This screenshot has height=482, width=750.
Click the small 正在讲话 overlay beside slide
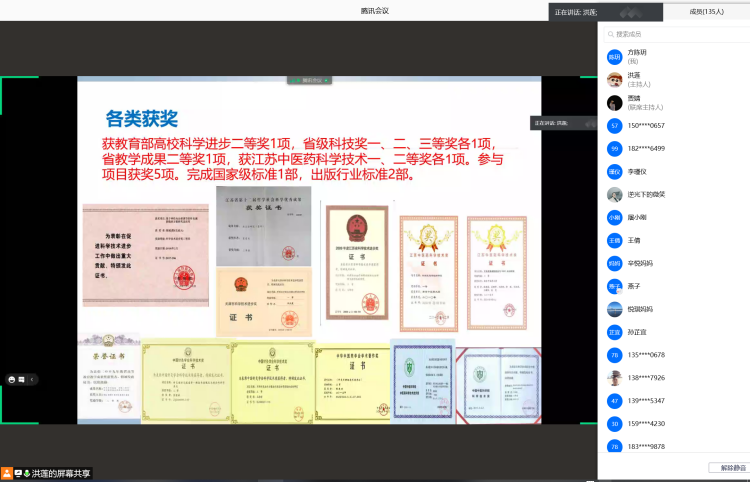pos(563,123)
